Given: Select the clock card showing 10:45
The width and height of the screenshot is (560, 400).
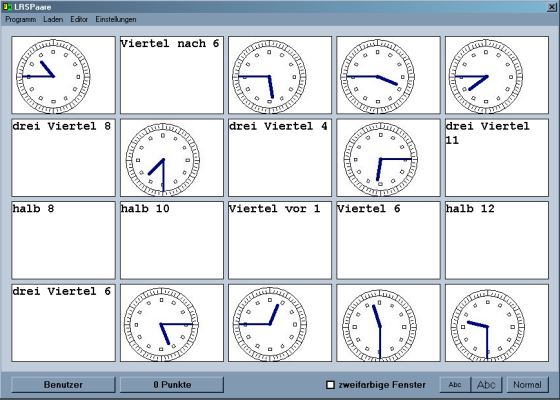Looking at the screenshot, I should [x=63, y=75].
